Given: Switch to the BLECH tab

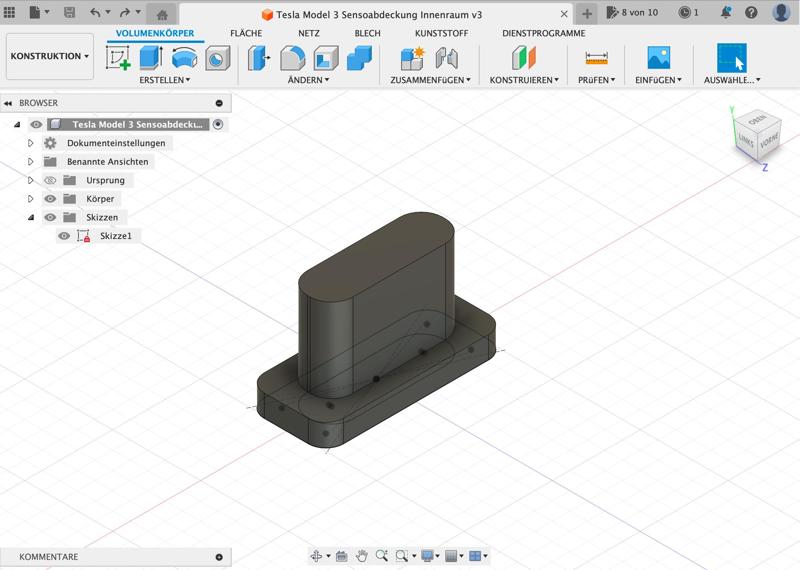Looking at the screenshot, I should pos(367,33).
